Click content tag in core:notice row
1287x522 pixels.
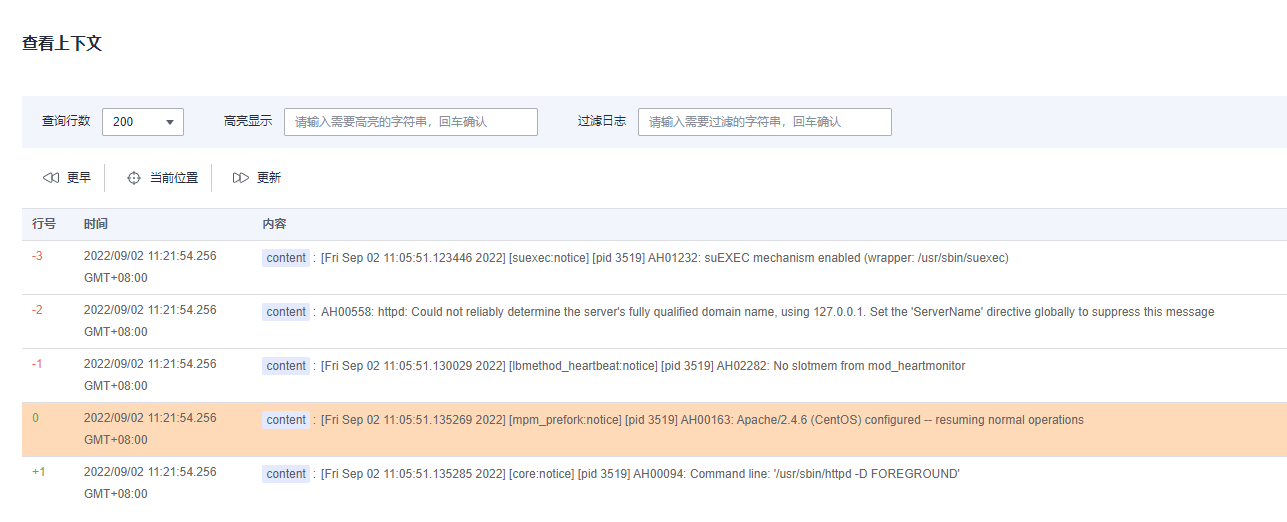[x=286, y=474]
